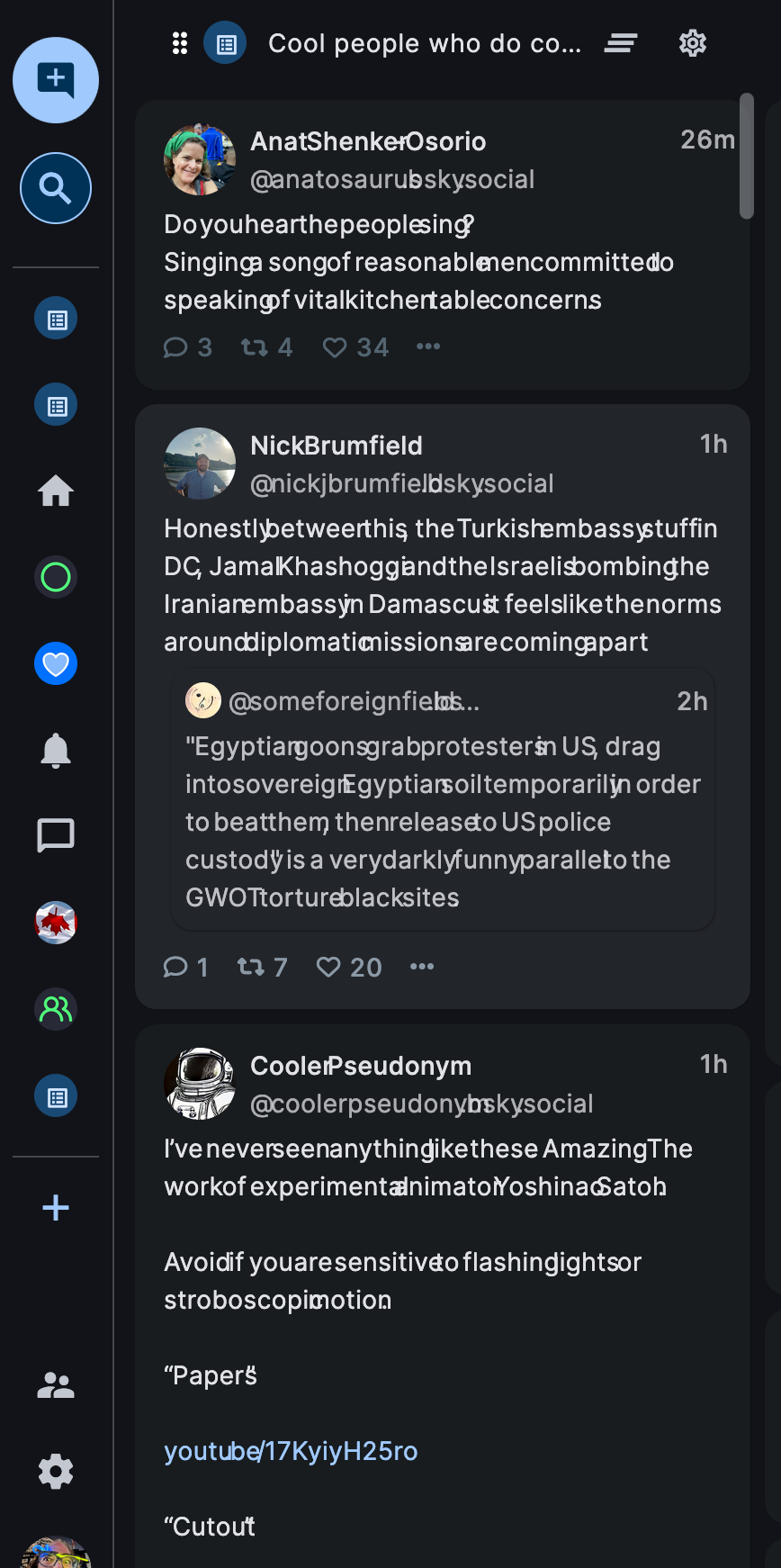The image size is (781, 1568).
Task: Go to the home feed icon
Action: pos(56,491)
